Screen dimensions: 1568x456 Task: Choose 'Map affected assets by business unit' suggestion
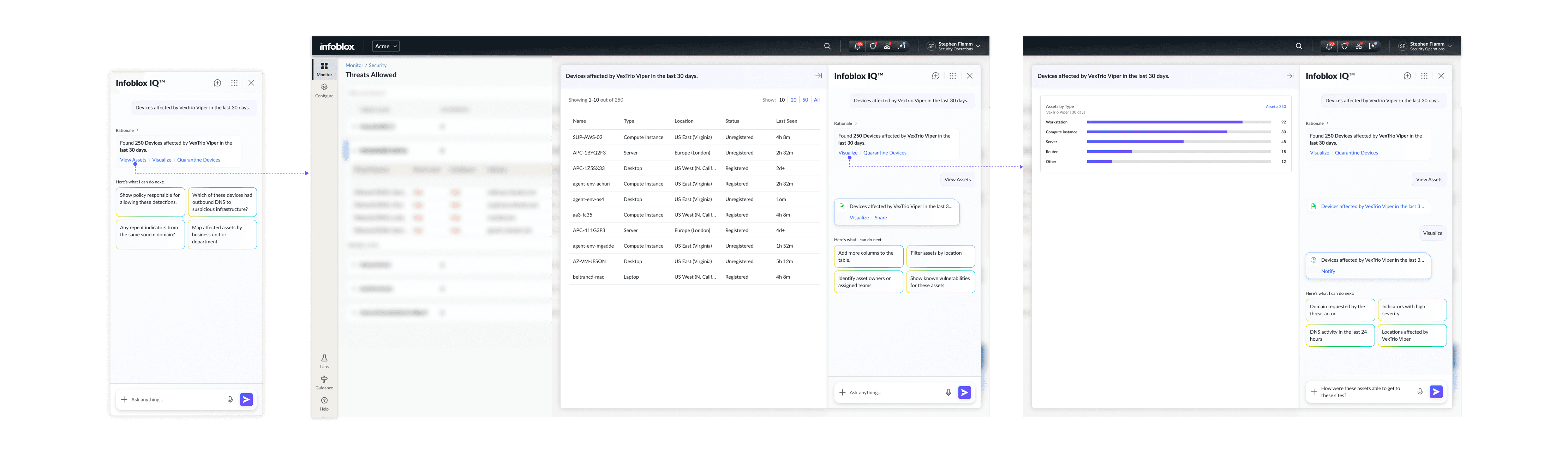[222, 235]
